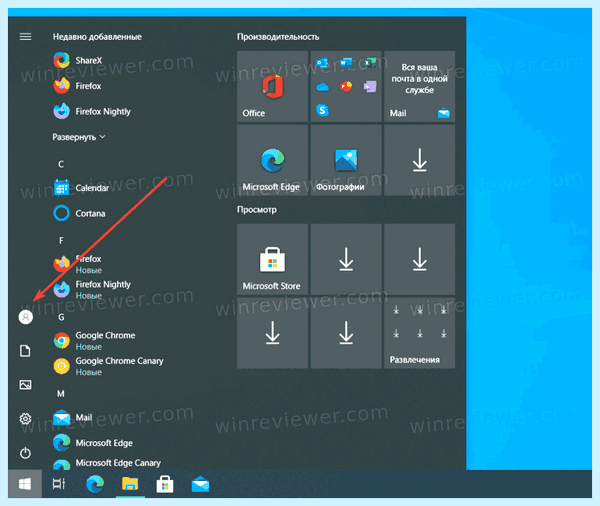Open the Фотографии tile

[x=346, y=160]
